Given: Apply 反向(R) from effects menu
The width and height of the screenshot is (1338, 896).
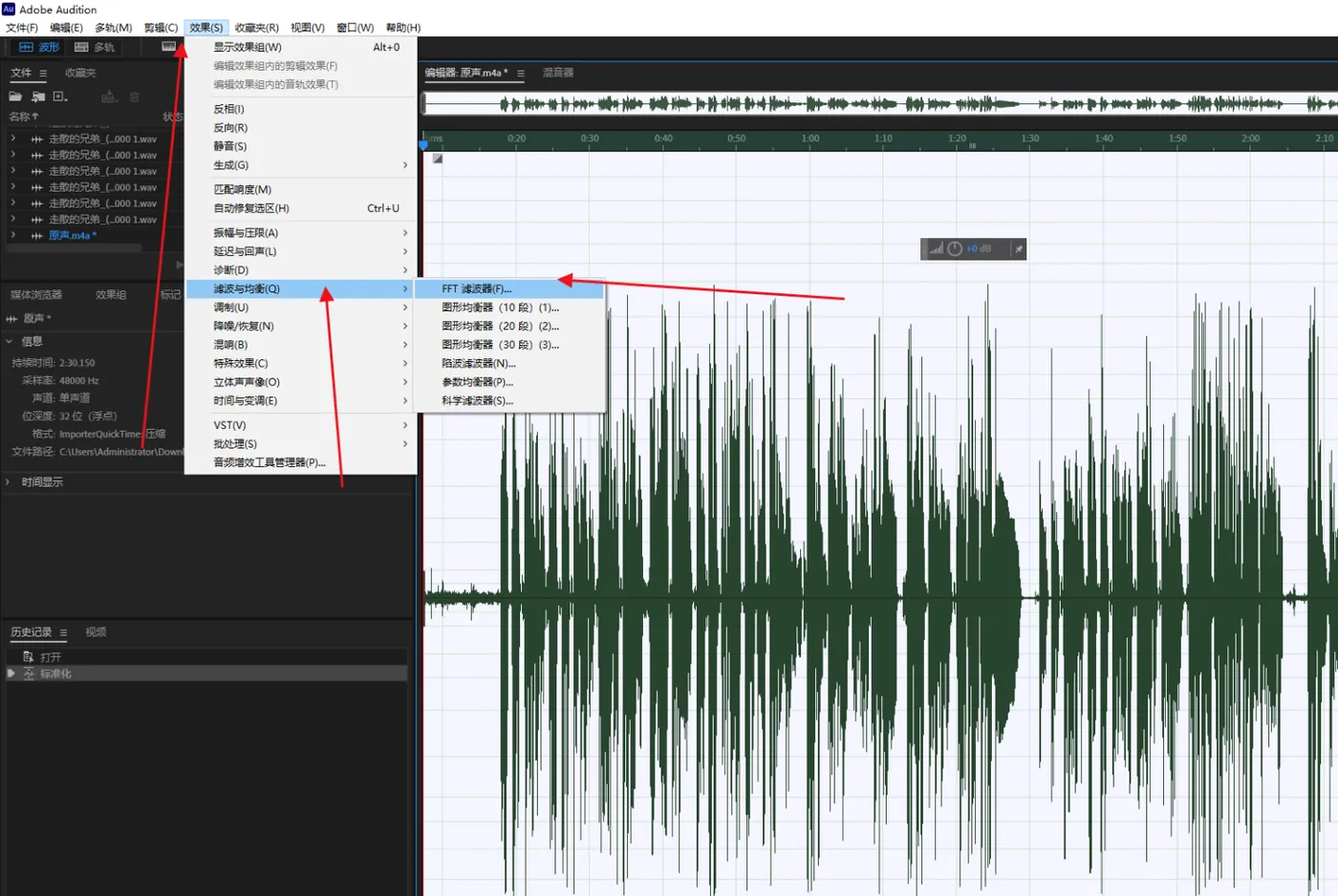Looking at the screenshot, I should click(301, 128).
